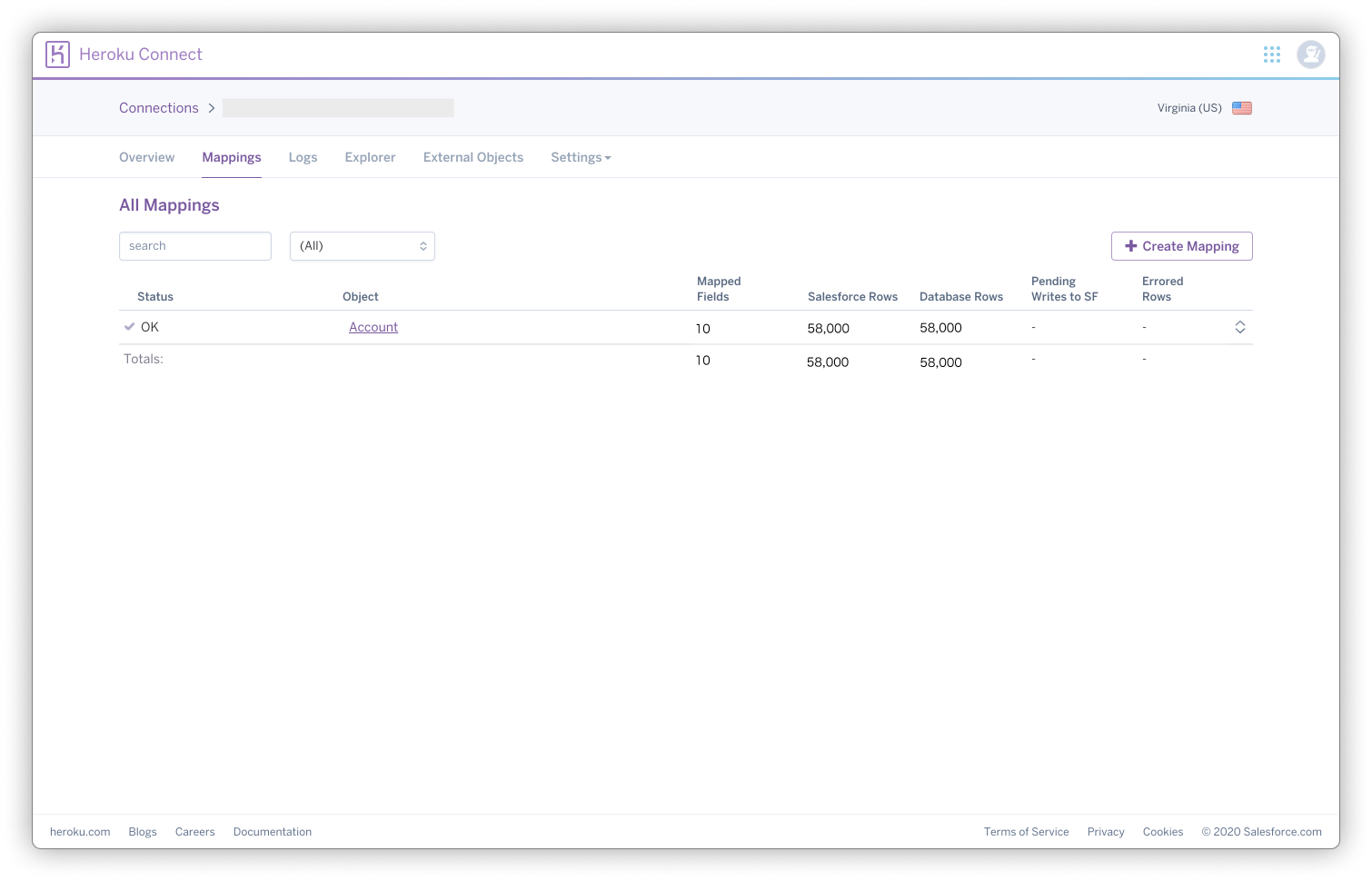
Task: Switch to the Overview tab
Action: (x=146, y=157)
